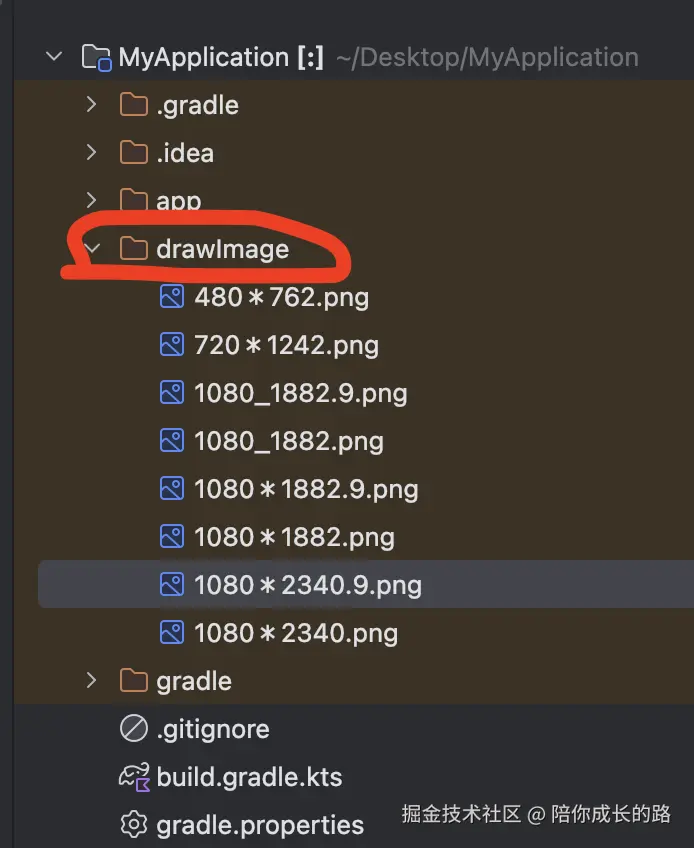Click the .gitignore file icon

(133, 729)
